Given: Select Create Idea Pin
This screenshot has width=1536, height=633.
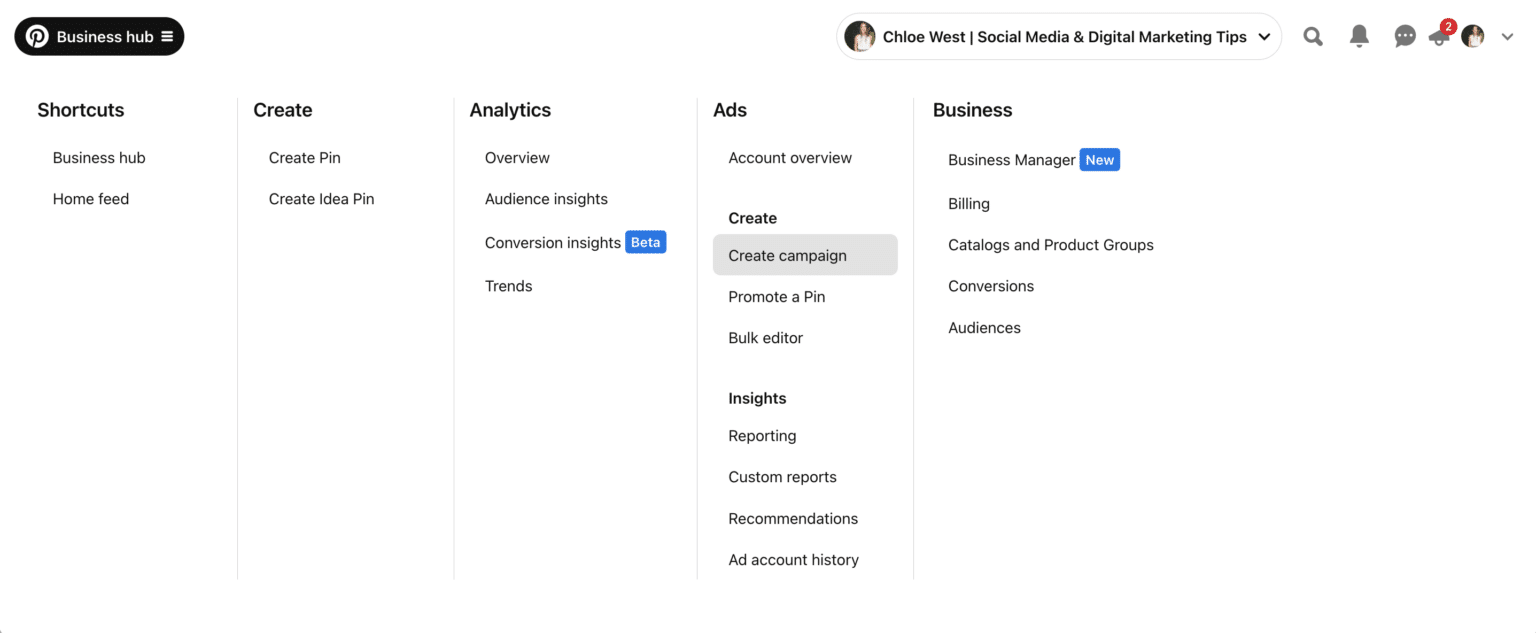Looking at the screenshot, I should pos(321,198).
